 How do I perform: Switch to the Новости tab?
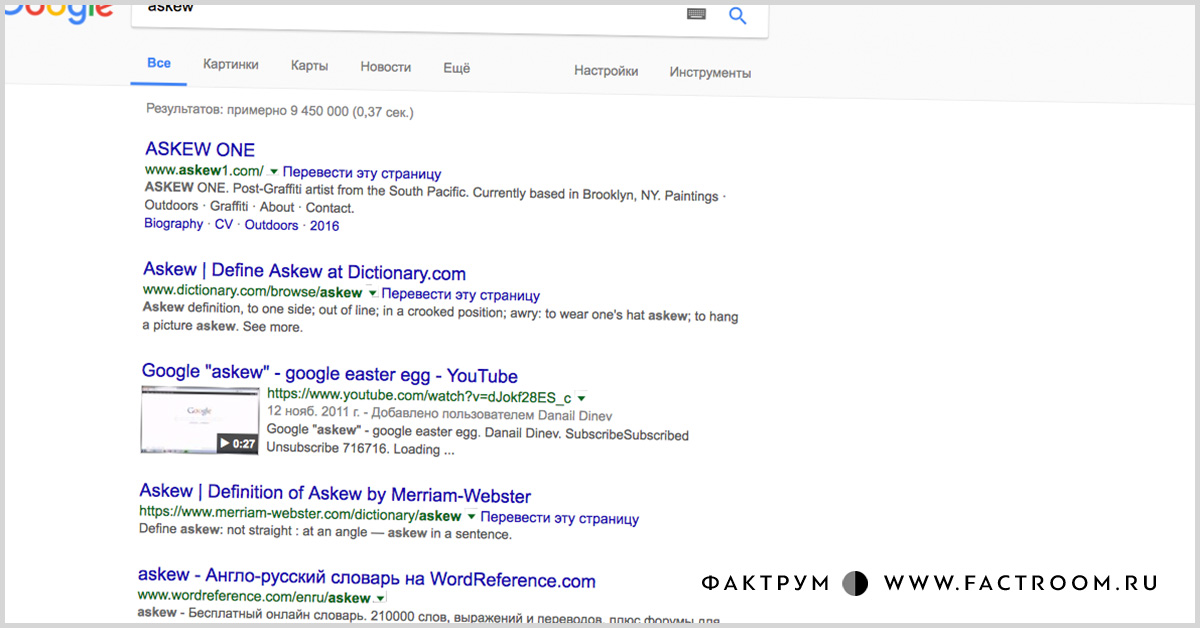[385, 67]
